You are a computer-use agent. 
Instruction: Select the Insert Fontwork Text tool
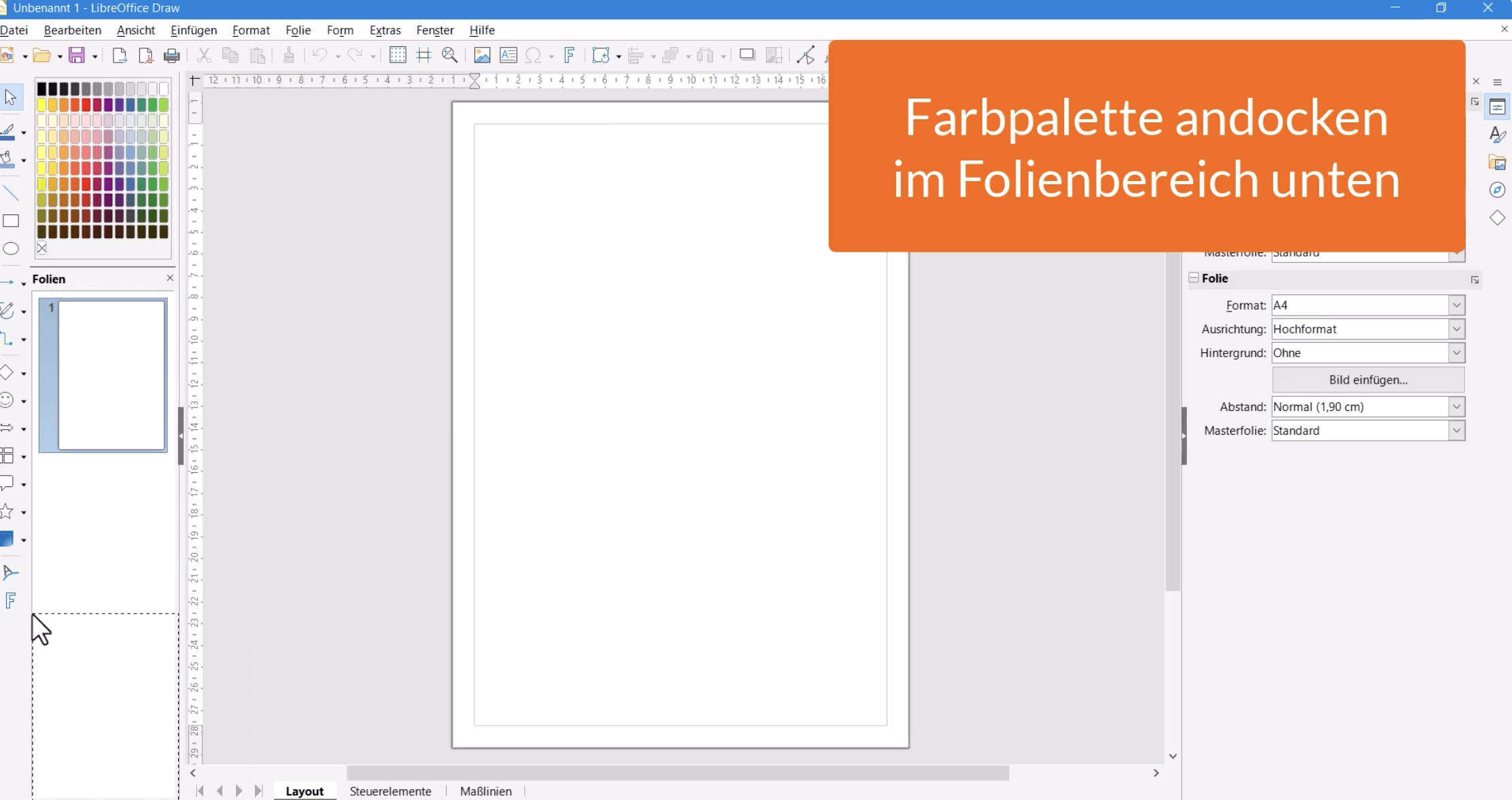tap(570, 55)
